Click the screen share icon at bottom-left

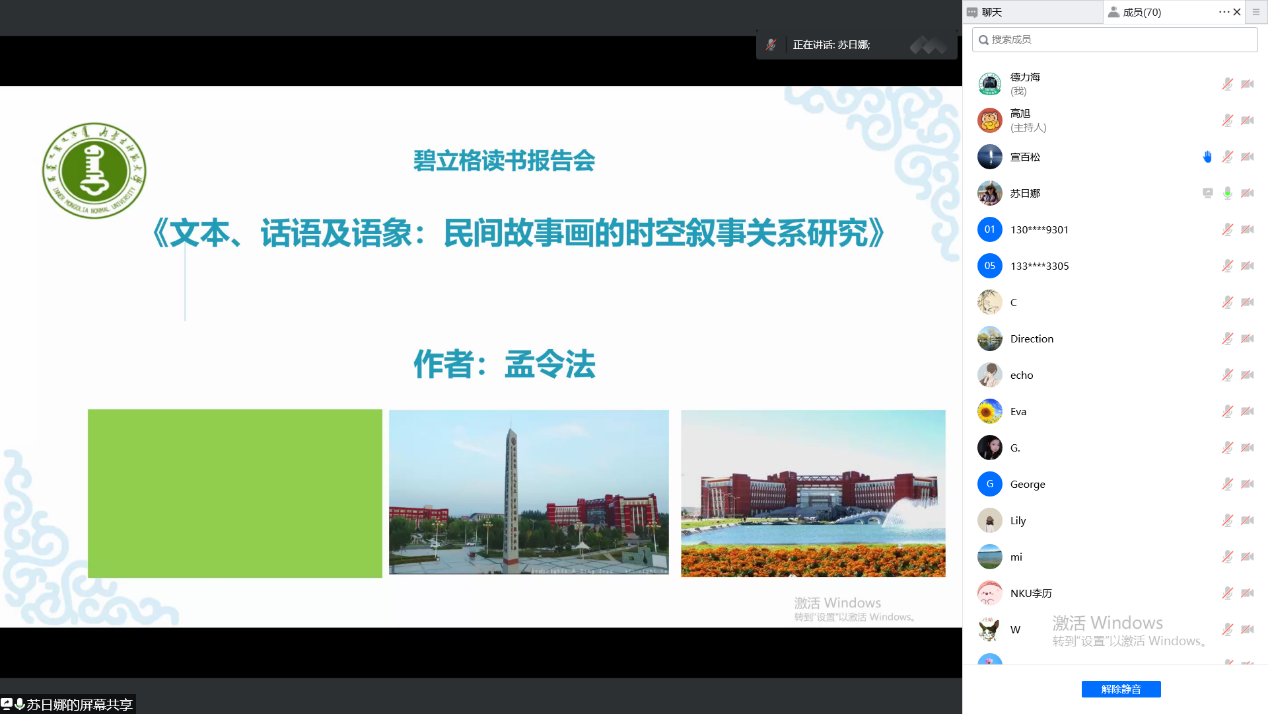[7, 704]
